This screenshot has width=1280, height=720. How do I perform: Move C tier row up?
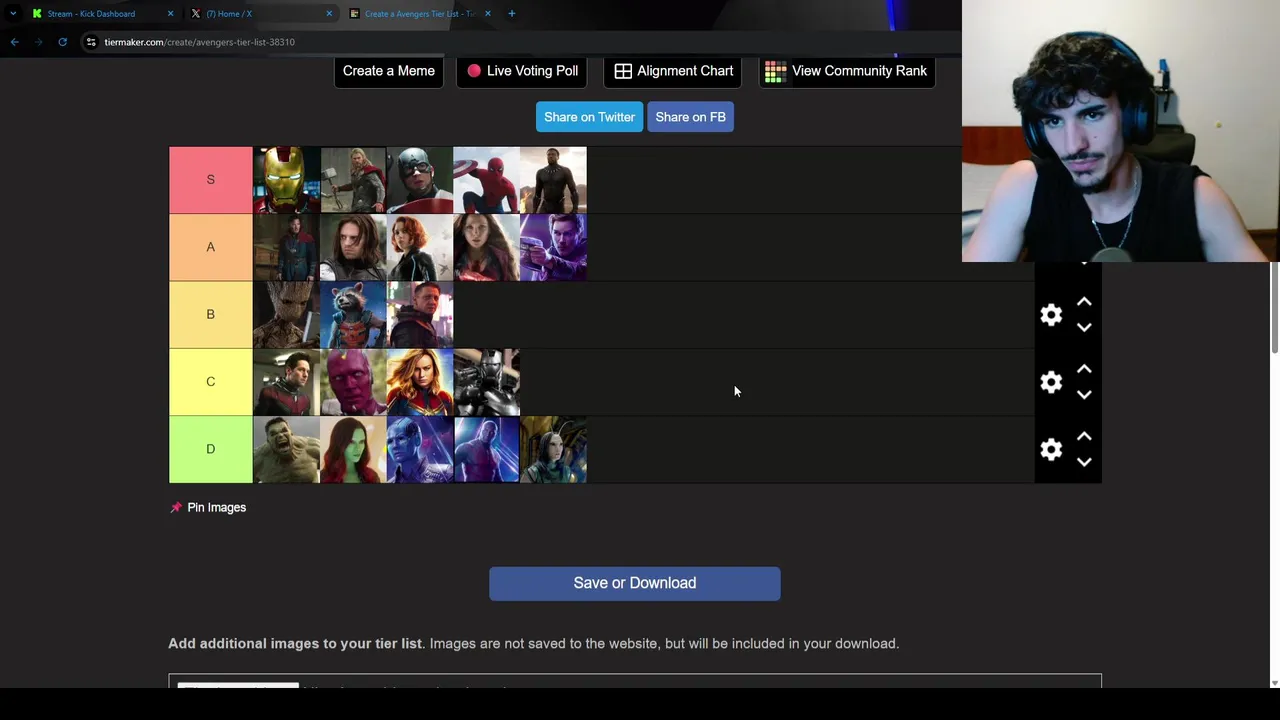[x=1084, y=369]
